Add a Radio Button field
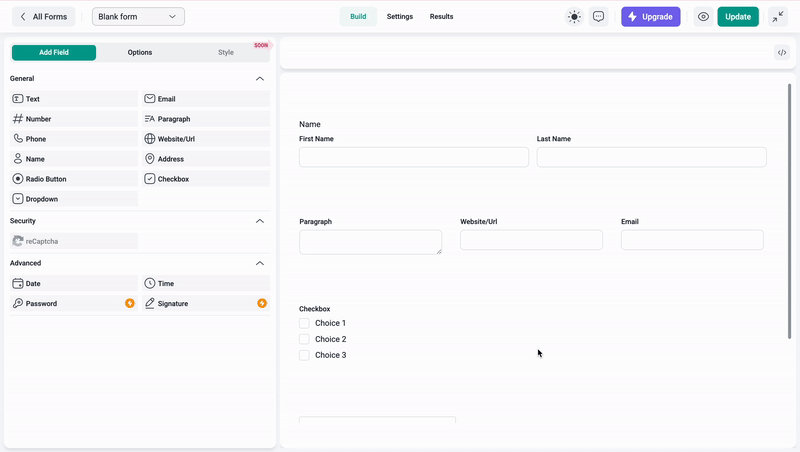The width and height of the screenshot is (800, 452). (x=74, y=179)
